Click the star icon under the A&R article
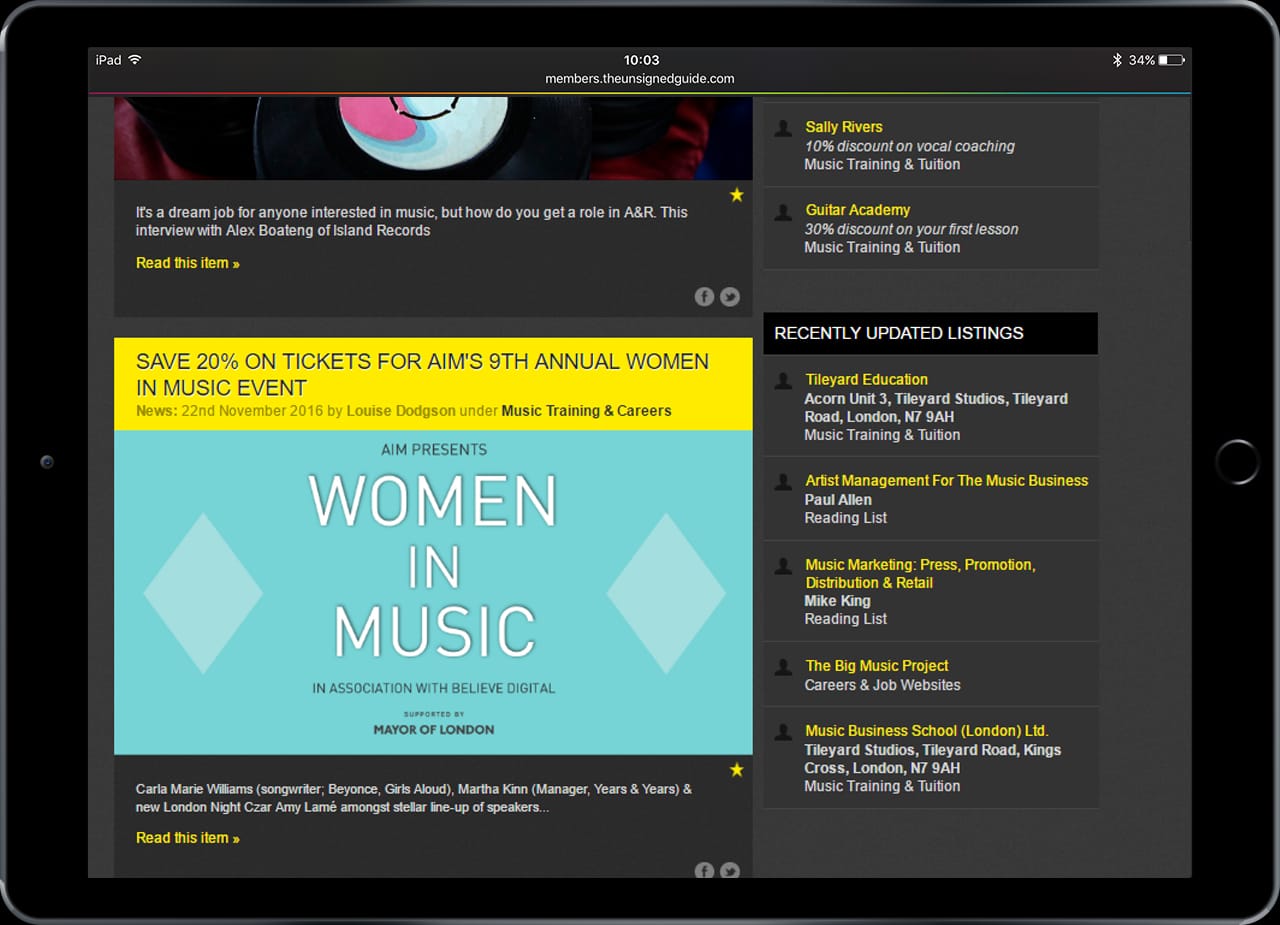Image resolution: width=1280 pixels, height=925 pixels. [x=737, y=195]
